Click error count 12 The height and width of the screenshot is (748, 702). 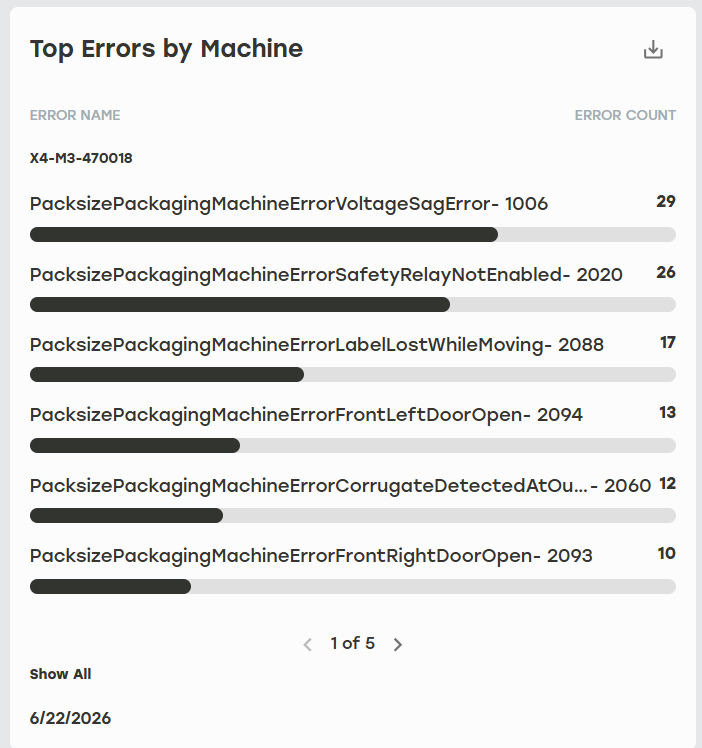667,484
